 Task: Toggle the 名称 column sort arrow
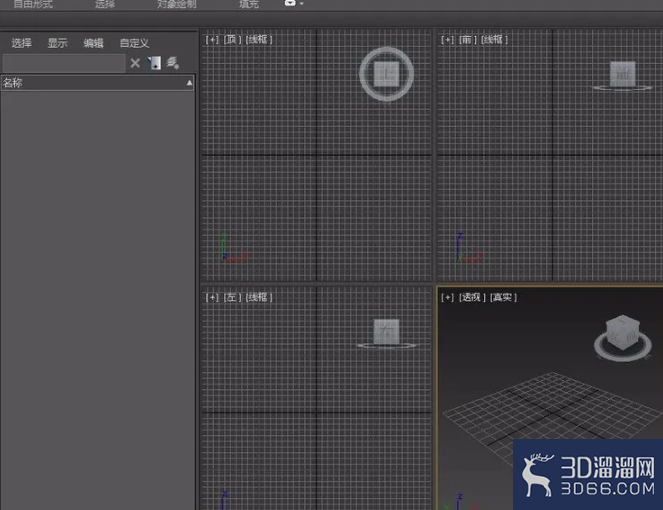tap(189, 83)
